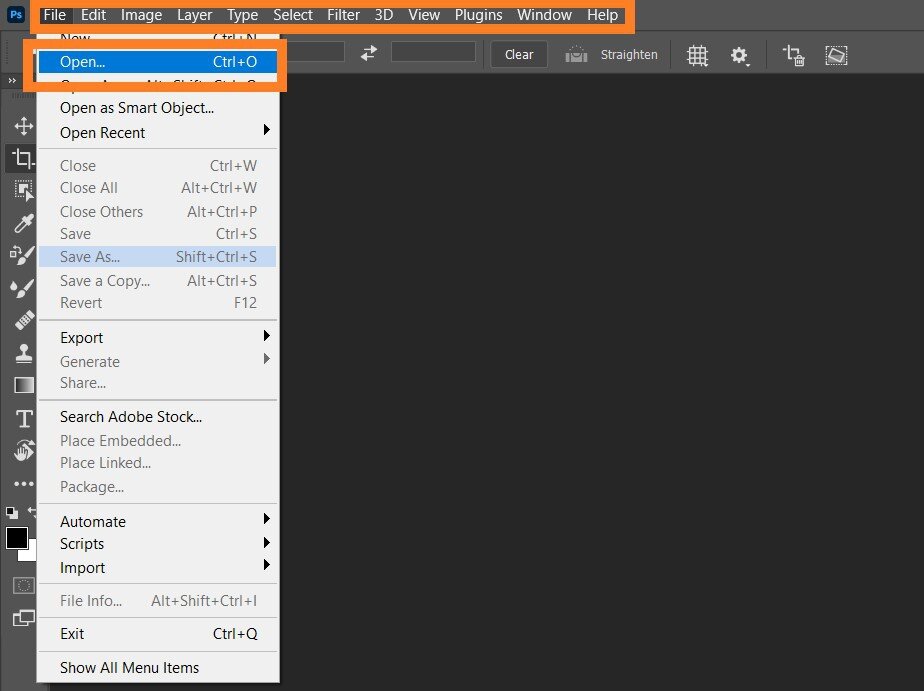Choose Package... menu entry
Image resolution: width=924 pixels, height=691 pixels.
pyautogui.click(x=158, y=487)
